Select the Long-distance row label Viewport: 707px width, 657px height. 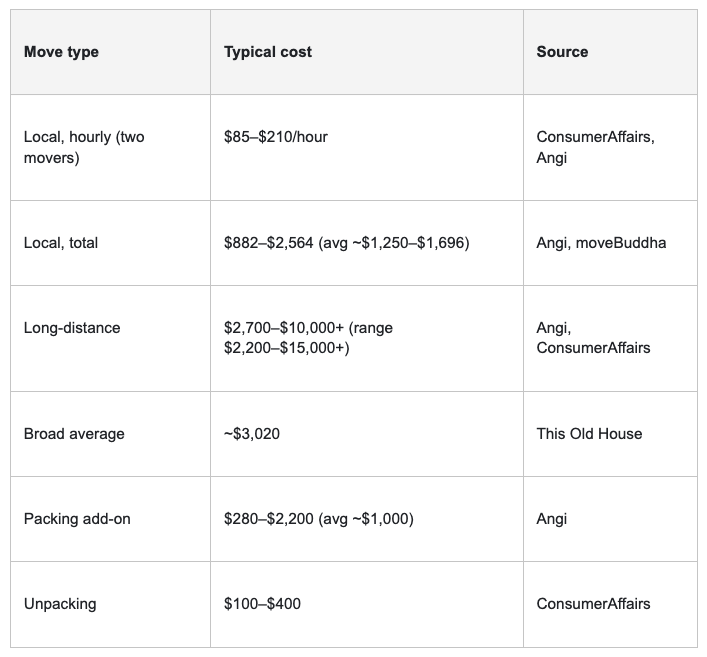tap(72, 327)
